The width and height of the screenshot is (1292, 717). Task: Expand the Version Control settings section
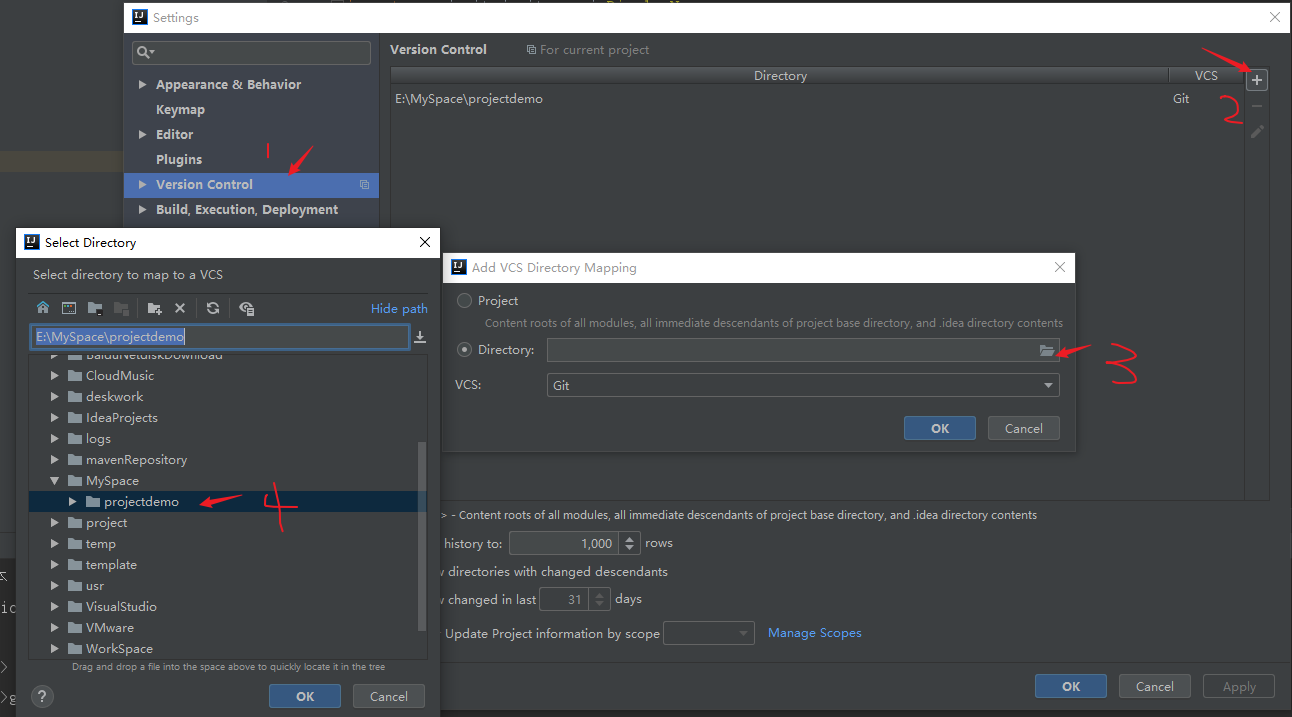(143, 185)
